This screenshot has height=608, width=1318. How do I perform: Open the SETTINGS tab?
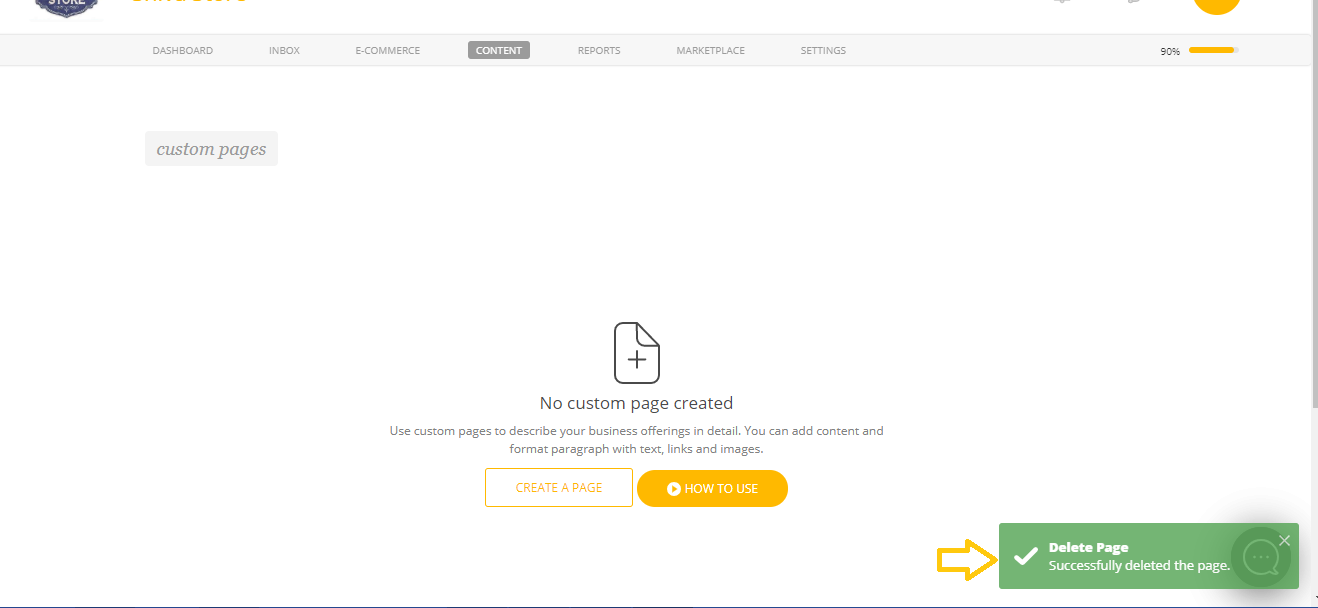pyautogui.click(x=822, y=50)
